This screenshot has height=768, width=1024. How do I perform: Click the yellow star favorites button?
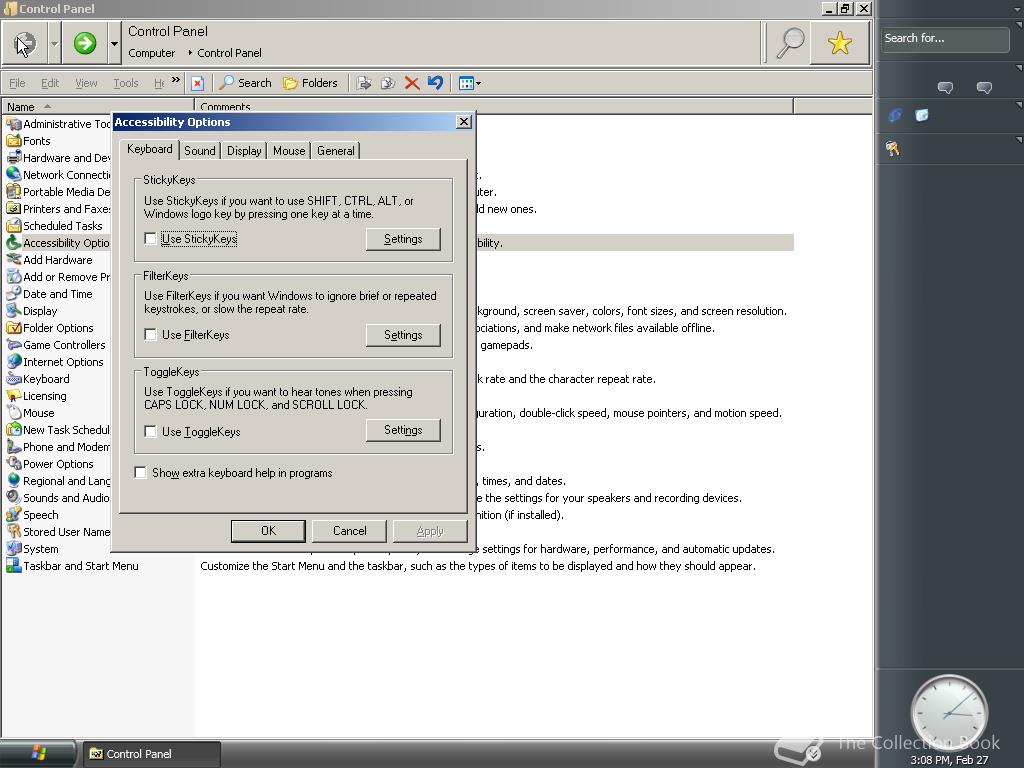click(840, 43)
